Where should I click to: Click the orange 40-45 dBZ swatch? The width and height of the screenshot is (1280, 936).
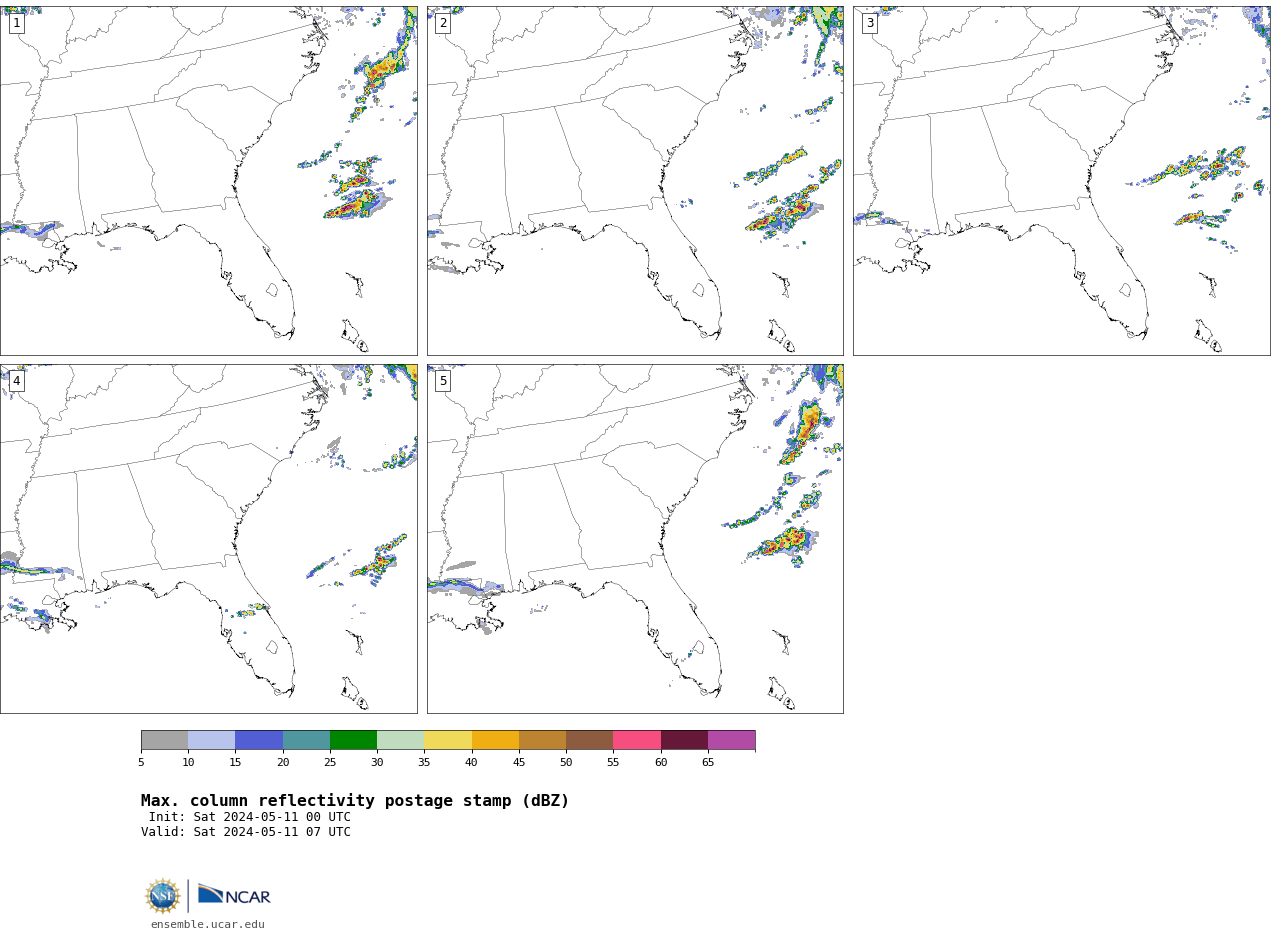(495, 740)
